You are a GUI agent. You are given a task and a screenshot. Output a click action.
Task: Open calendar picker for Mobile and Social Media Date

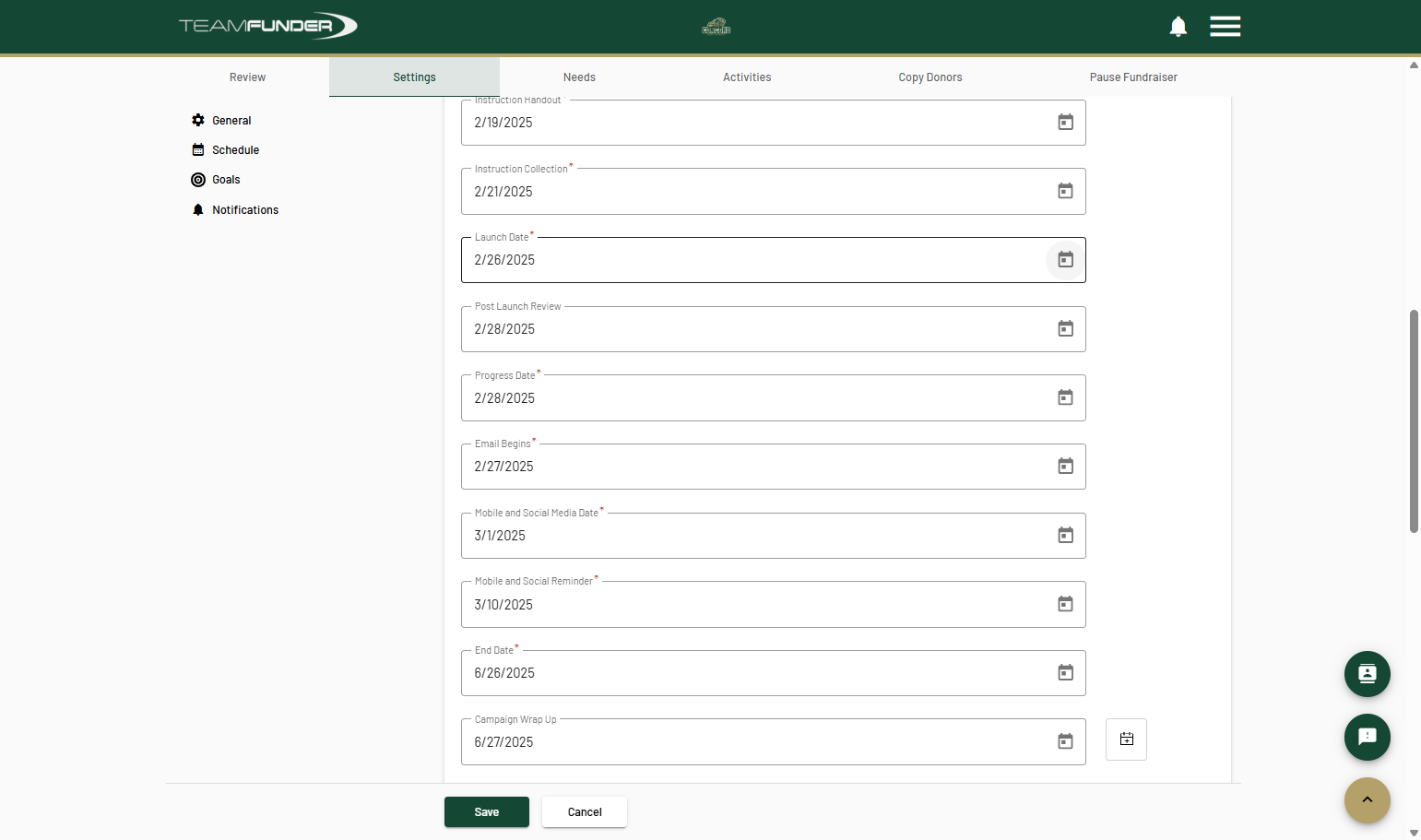point(1065,536)
